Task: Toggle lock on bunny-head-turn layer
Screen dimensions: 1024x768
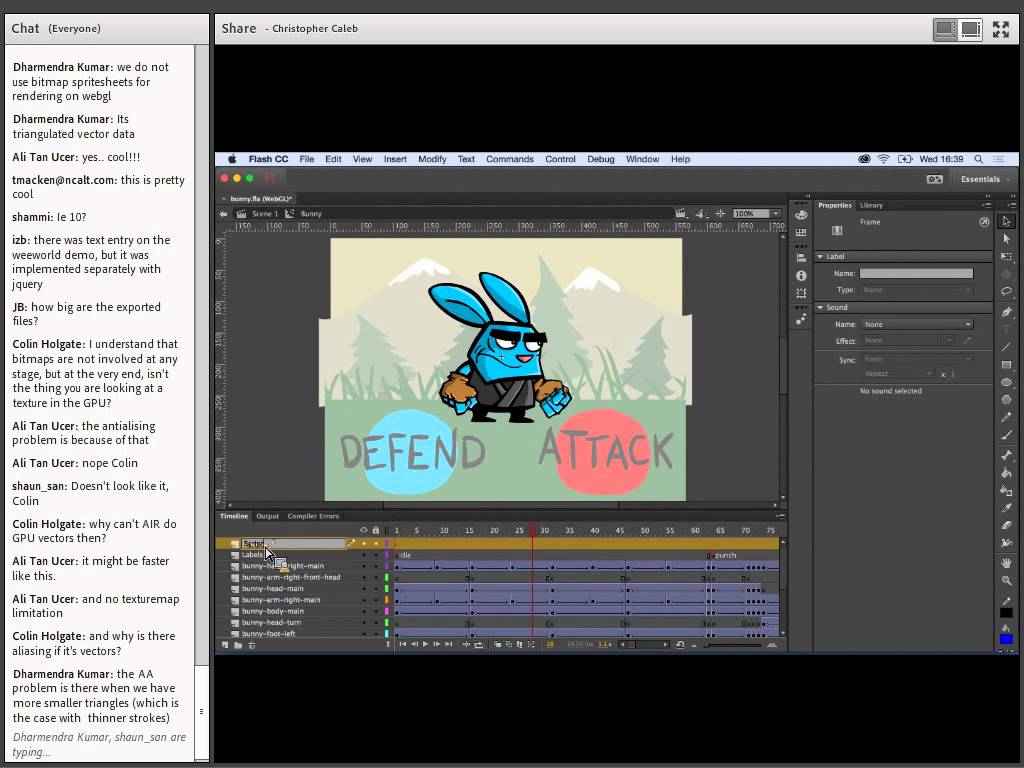Action: tap(376, 622)
